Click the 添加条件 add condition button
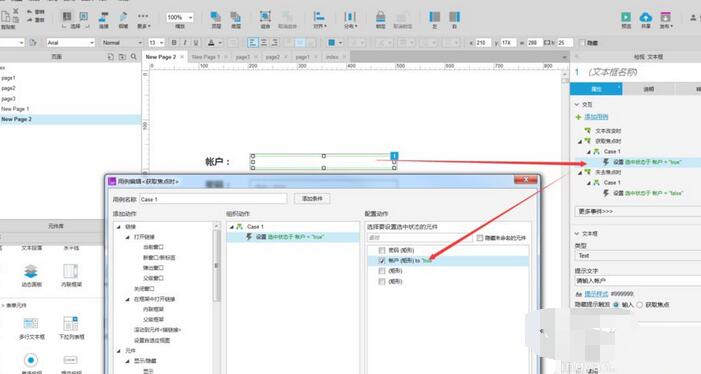Viewport: 701px width, 374px height. tap(312, 198)
